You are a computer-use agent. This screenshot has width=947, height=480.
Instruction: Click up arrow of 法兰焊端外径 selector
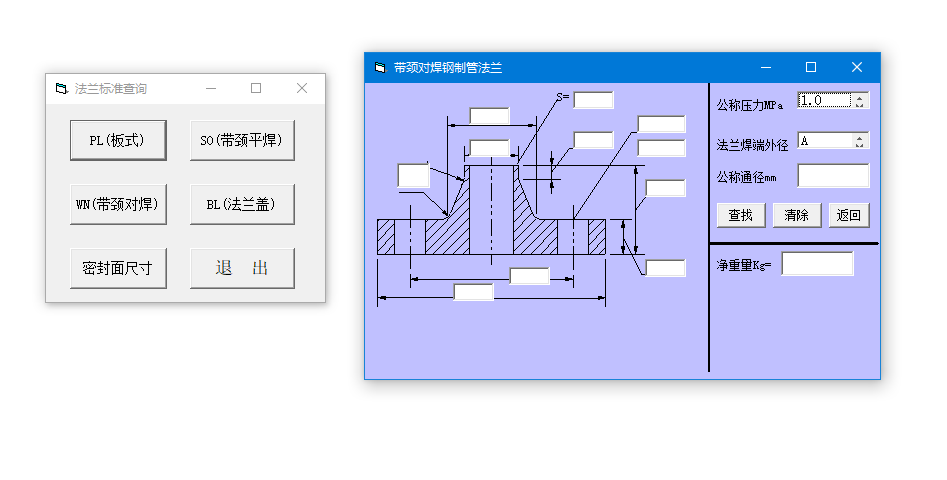pyautogui.click(x=860, y=137)
